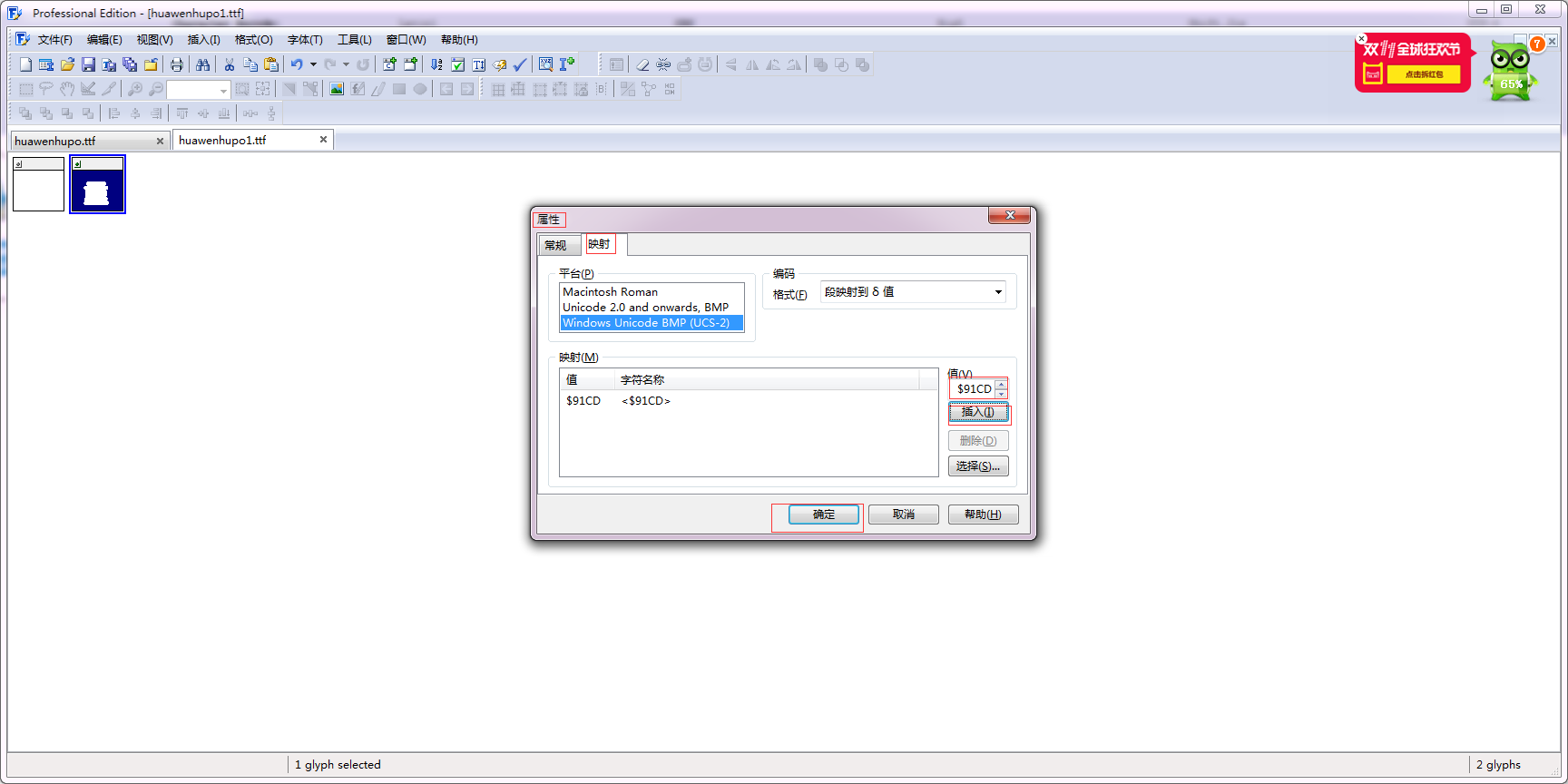
Task: Select the knife tool icon
Action: click(x=109, y=89)
